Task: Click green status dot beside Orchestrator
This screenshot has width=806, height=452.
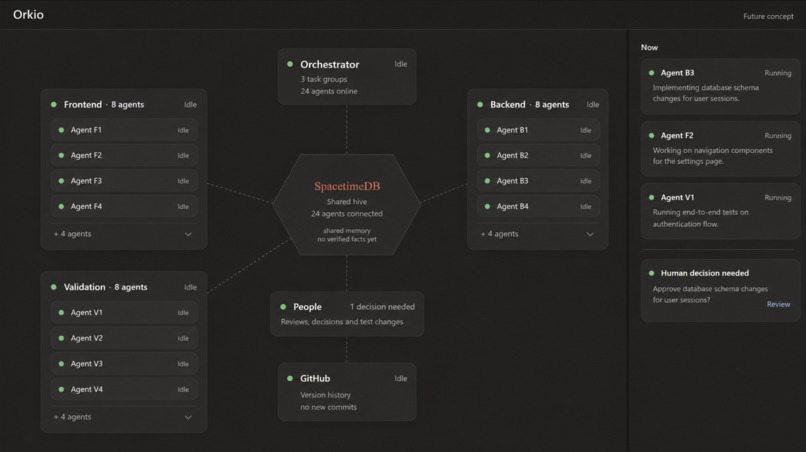Action: tap(290, 64)
